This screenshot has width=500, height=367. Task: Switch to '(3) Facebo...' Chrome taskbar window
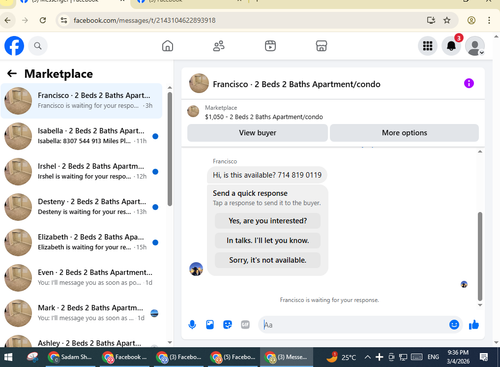click(x=178, y=357)
